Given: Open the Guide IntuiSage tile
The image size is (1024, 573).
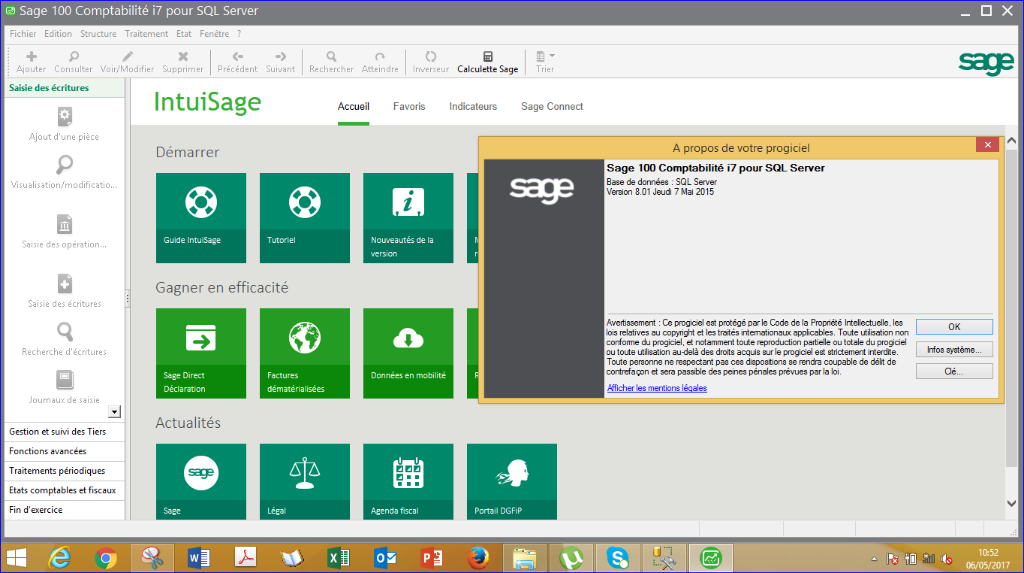Looking at the screenshot, I should (200, 218).
